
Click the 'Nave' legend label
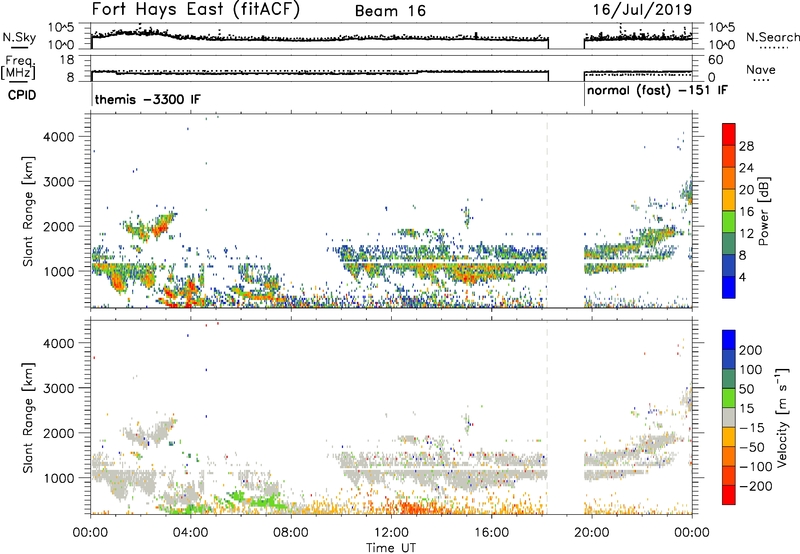pyautogui.click(x=761, y=70)
